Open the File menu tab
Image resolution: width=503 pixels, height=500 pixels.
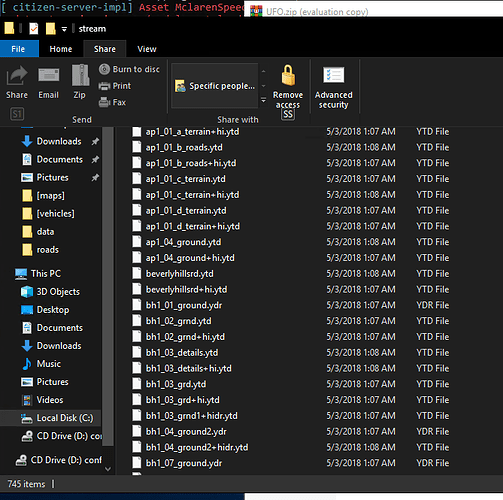[19, 49]
